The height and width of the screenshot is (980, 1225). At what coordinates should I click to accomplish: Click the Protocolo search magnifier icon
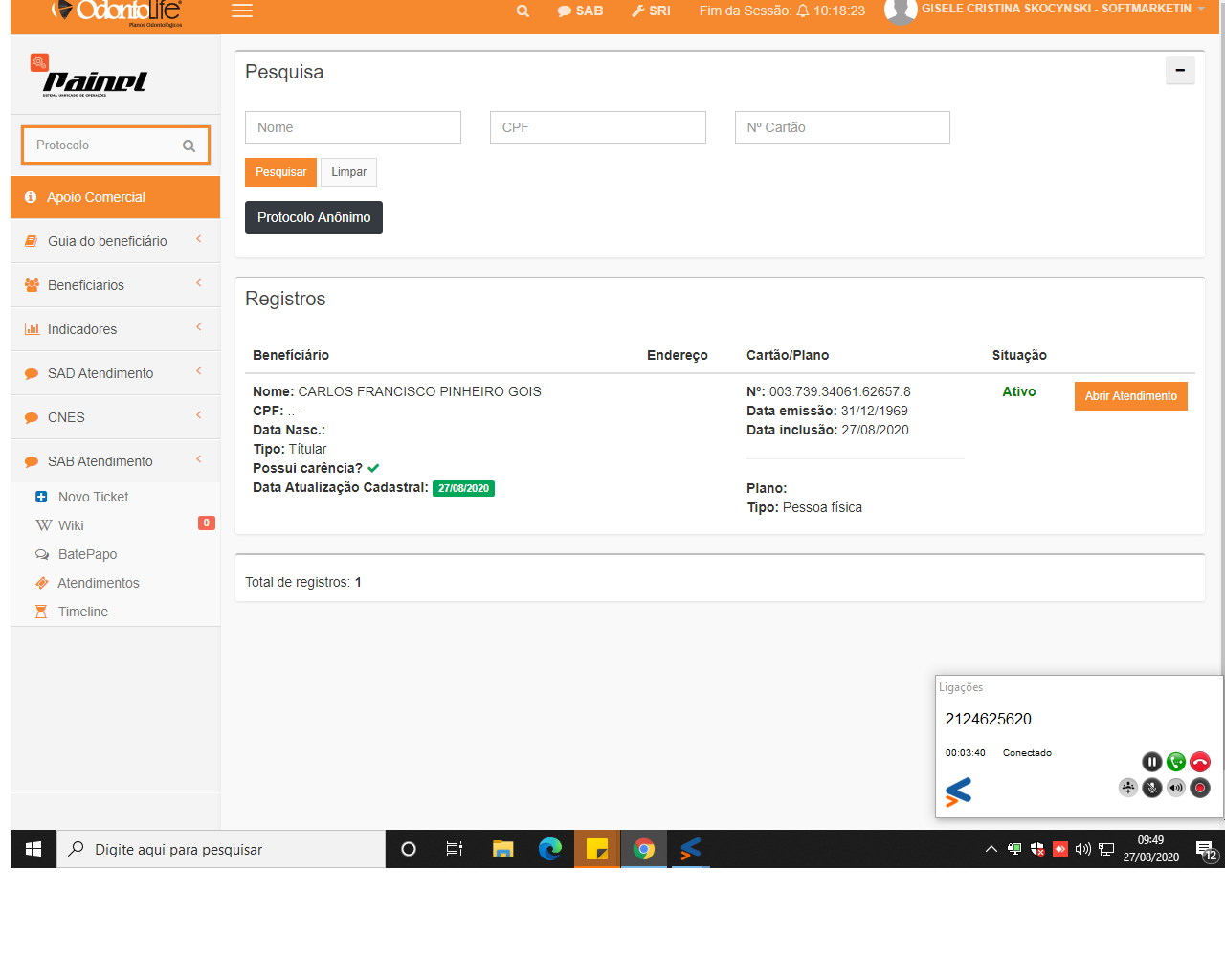coord(189,145)
